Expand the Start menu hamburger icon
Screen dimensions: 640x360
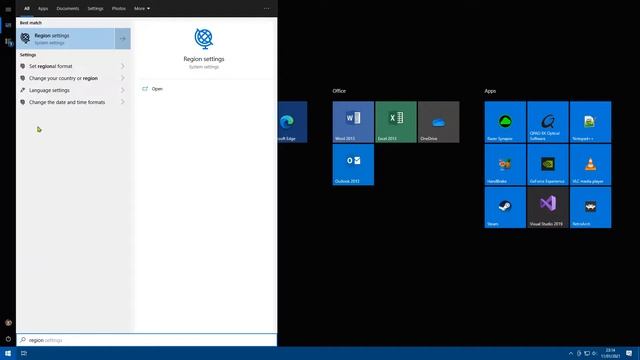8,9
